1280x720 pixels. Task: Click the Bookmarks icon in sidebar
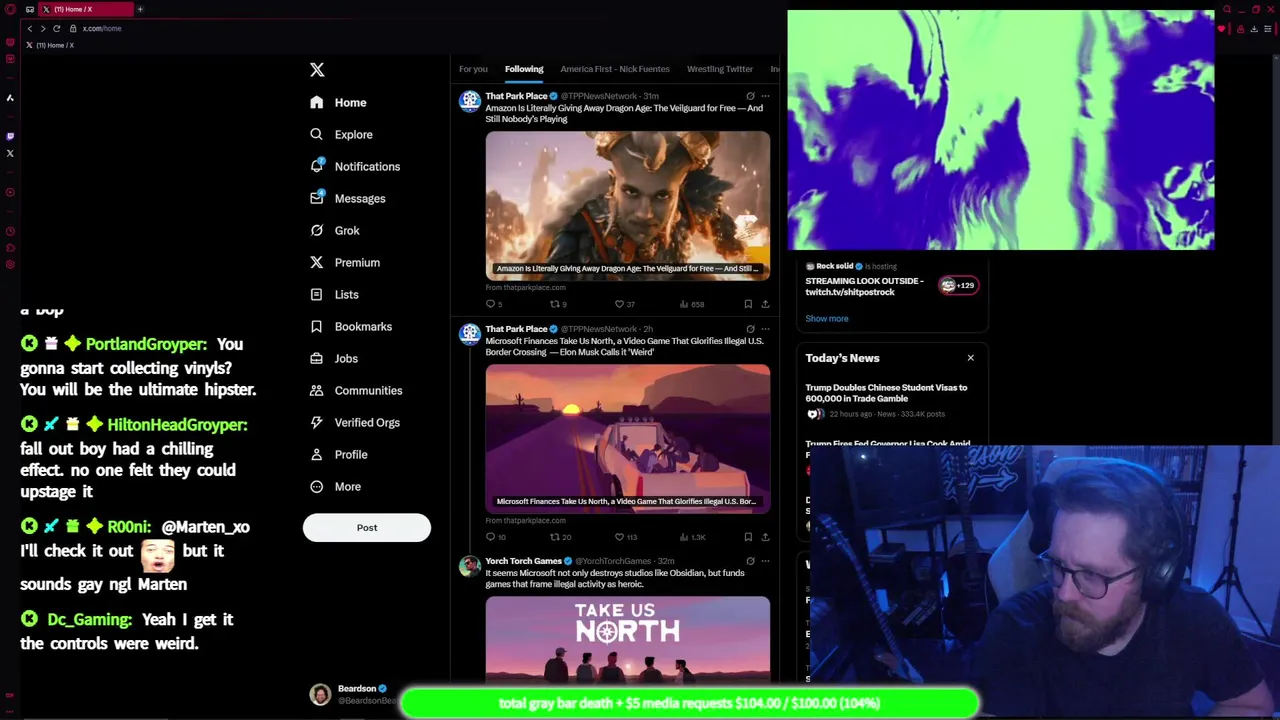317,326
